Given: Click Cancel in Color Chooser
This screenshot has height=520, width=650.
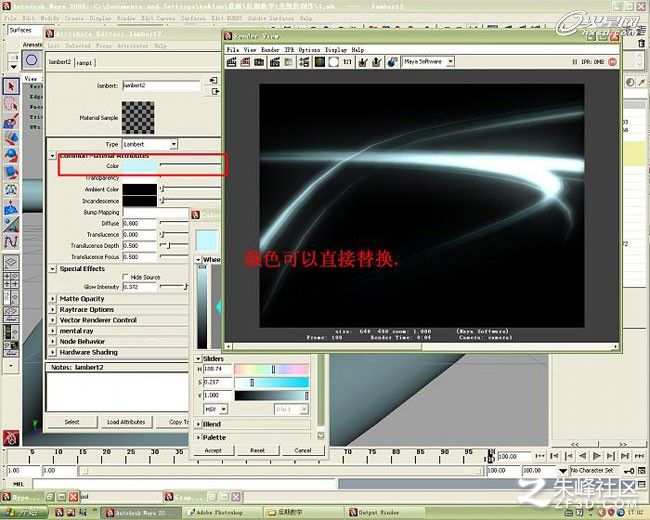Looking at the screenshot, I should pos(303,450).
